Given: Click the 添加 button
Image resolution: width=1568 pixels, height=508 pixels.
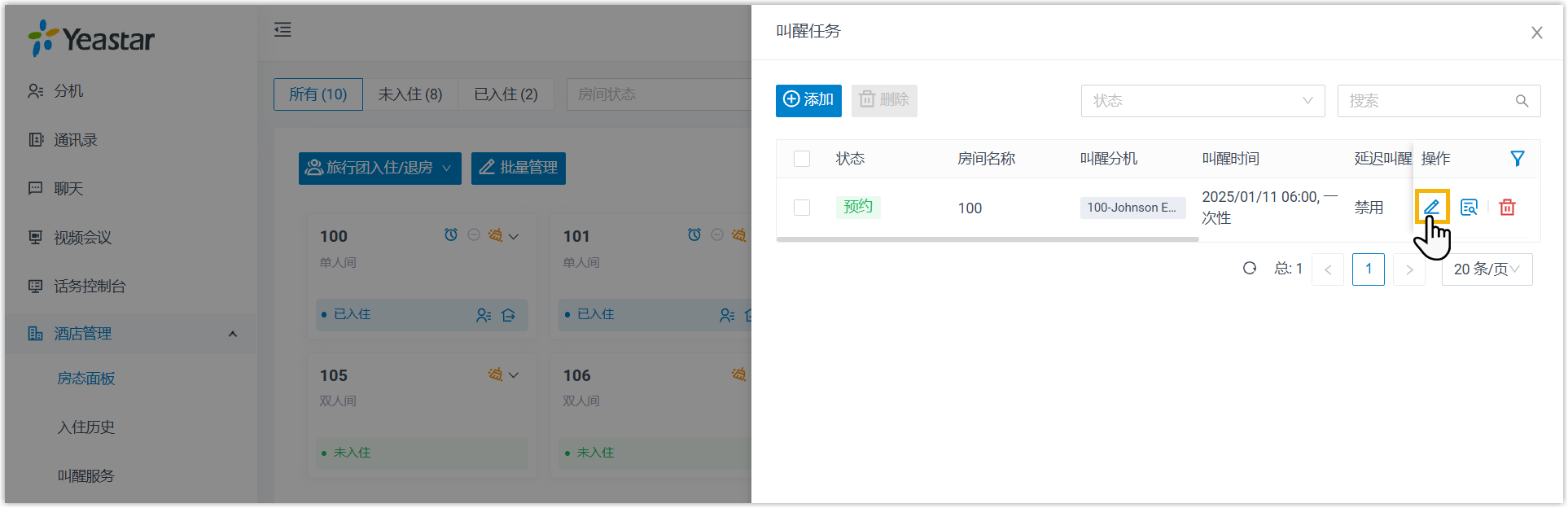Looking at the screenshot, I should point(808,100).
